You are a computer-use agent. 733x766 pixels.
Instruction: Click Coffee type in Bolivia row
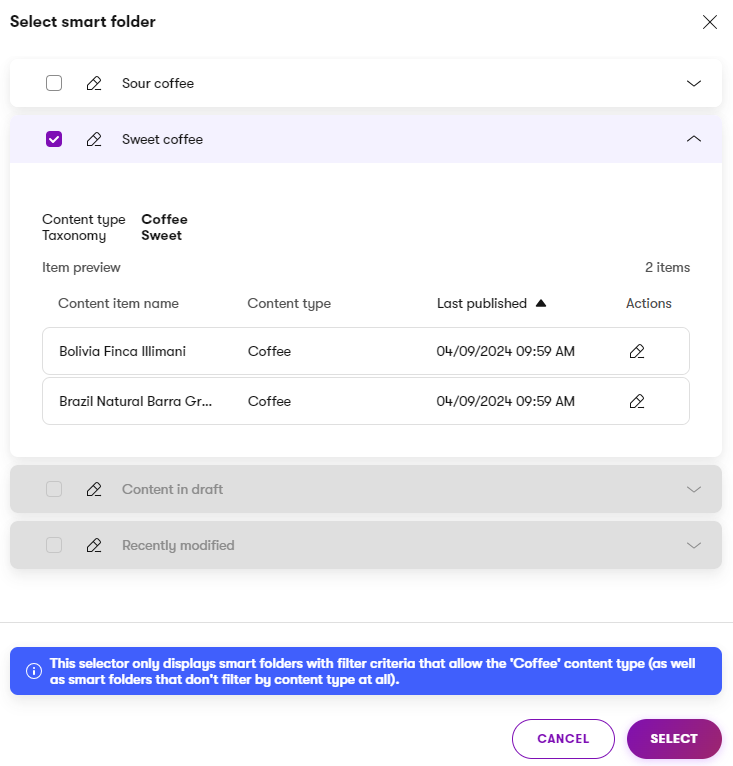[269, 351]
